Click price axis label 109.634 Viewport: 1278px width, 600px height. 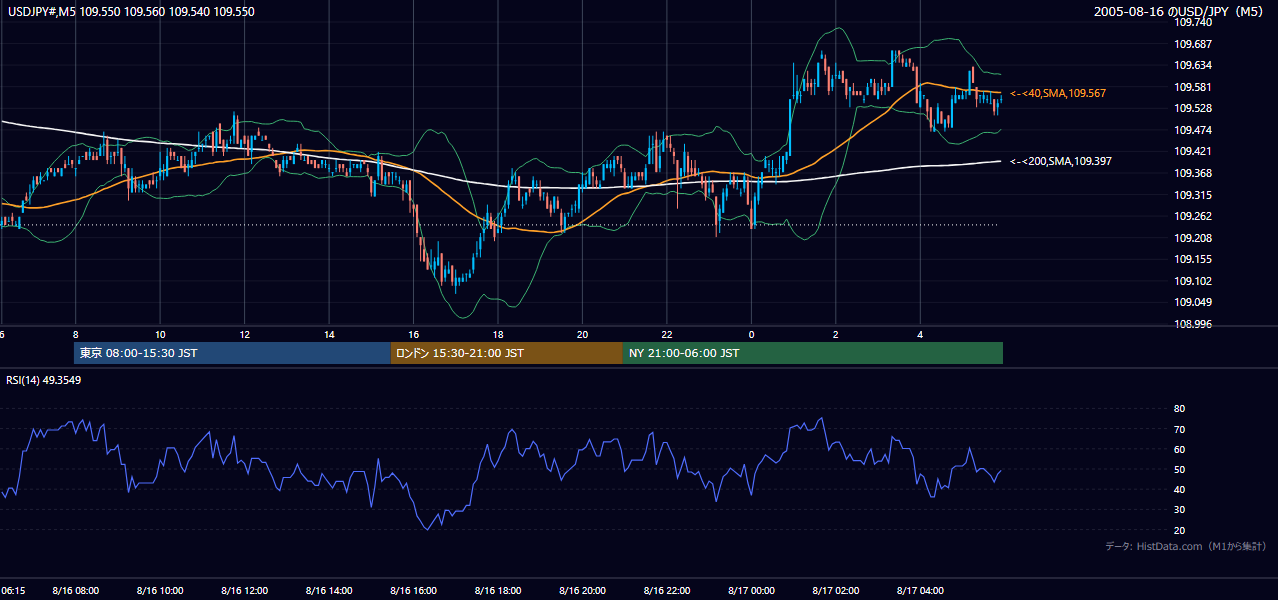1192,65
